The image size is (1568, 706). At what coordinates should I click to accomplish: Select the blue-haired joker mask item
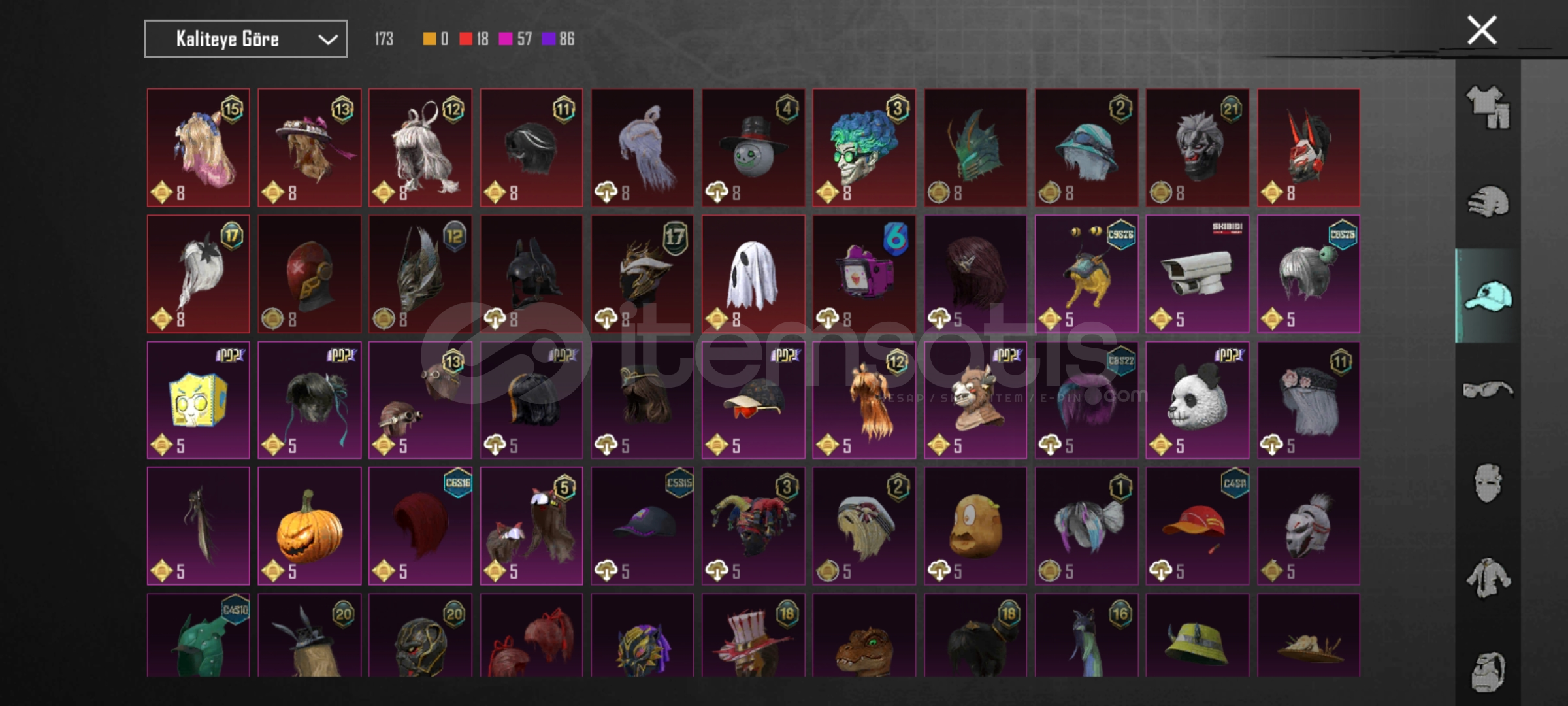click(x=864, y=148)
